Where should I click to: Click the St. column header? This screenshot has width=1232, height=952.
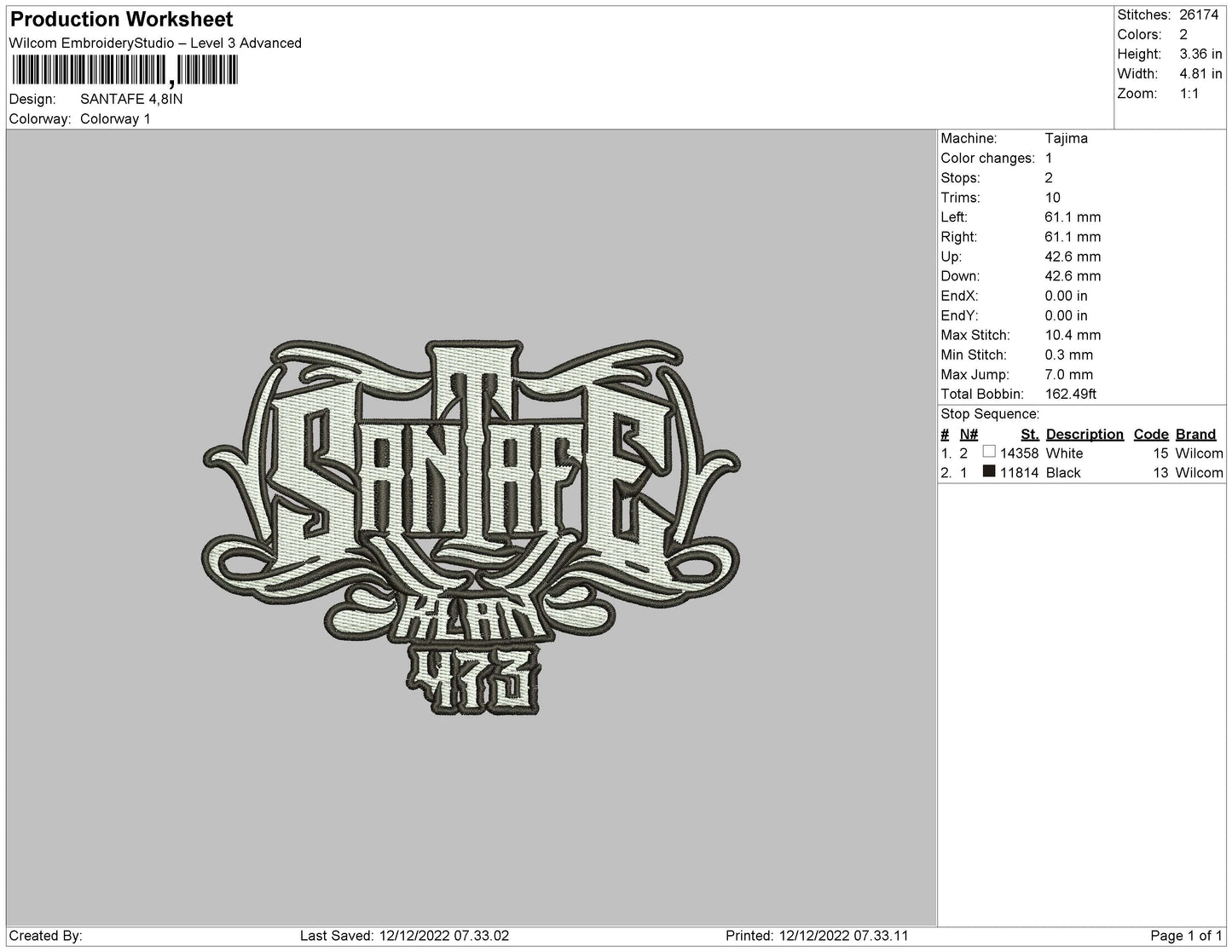[x=1029, y=434]
